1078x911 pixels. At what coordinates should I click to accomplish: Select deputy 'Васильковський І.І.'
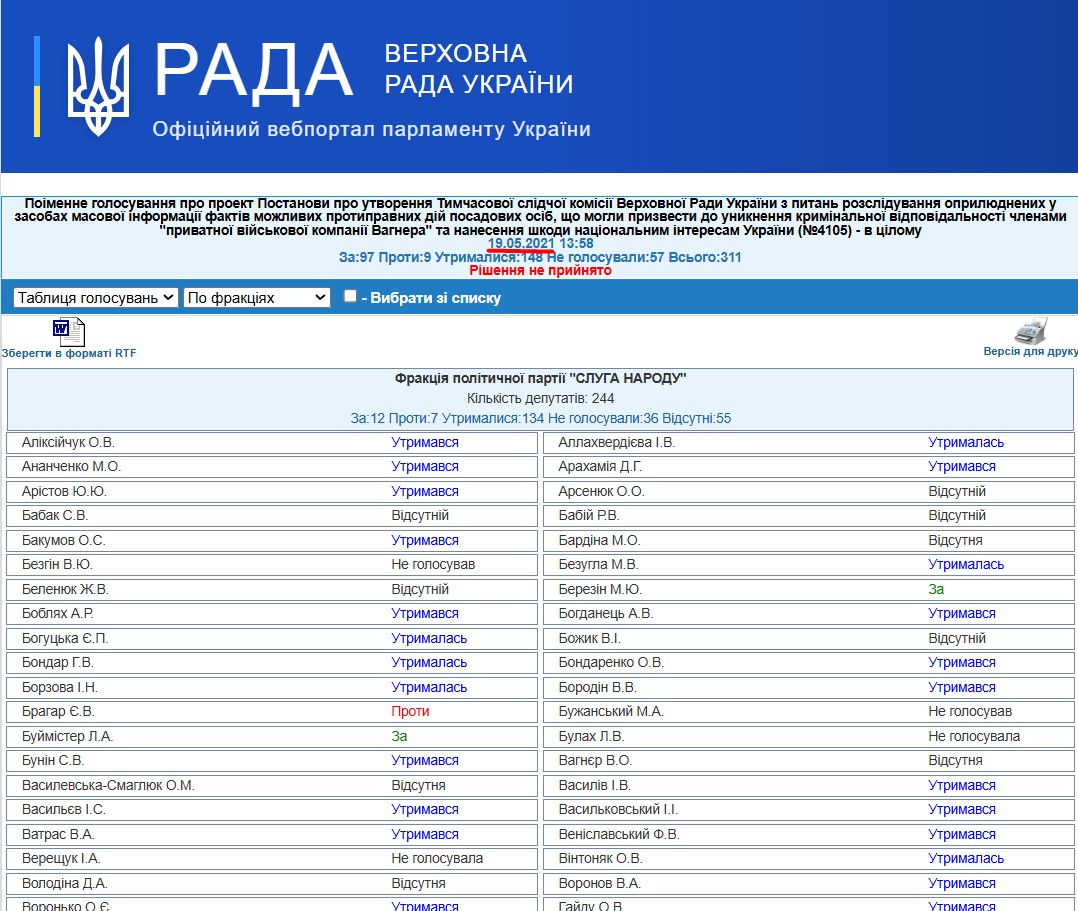click(618, 809)
